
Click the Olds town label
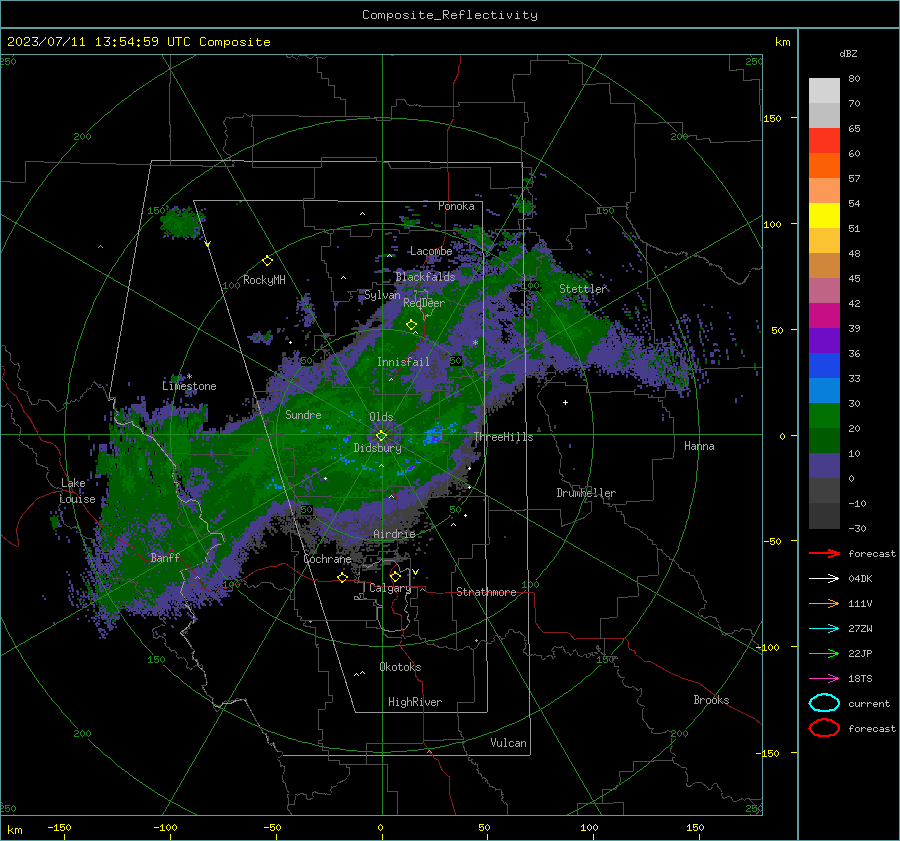coord(381,417)
